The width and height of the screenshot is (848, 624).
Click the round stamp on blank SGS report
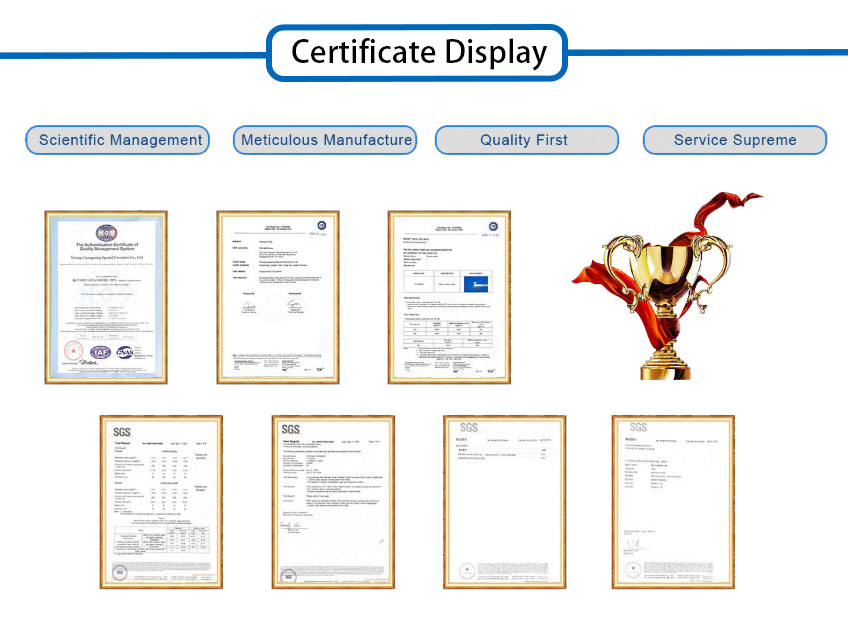pyautogui.click(x=467, y=570)
